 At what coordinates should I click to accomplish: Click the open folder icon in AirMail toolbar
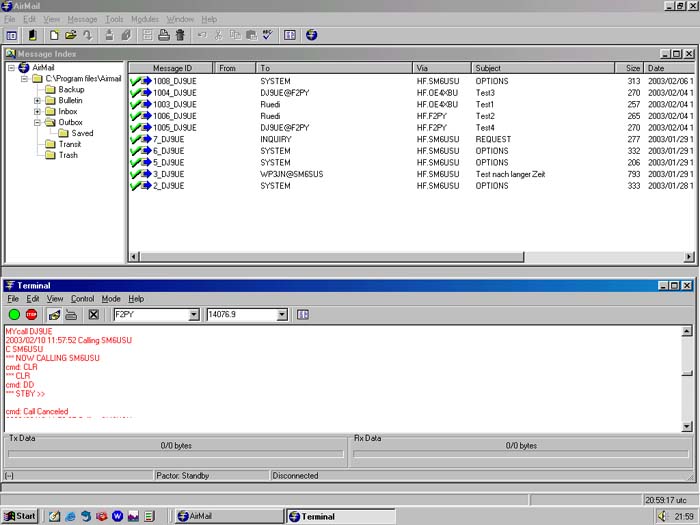pos(71,35)
